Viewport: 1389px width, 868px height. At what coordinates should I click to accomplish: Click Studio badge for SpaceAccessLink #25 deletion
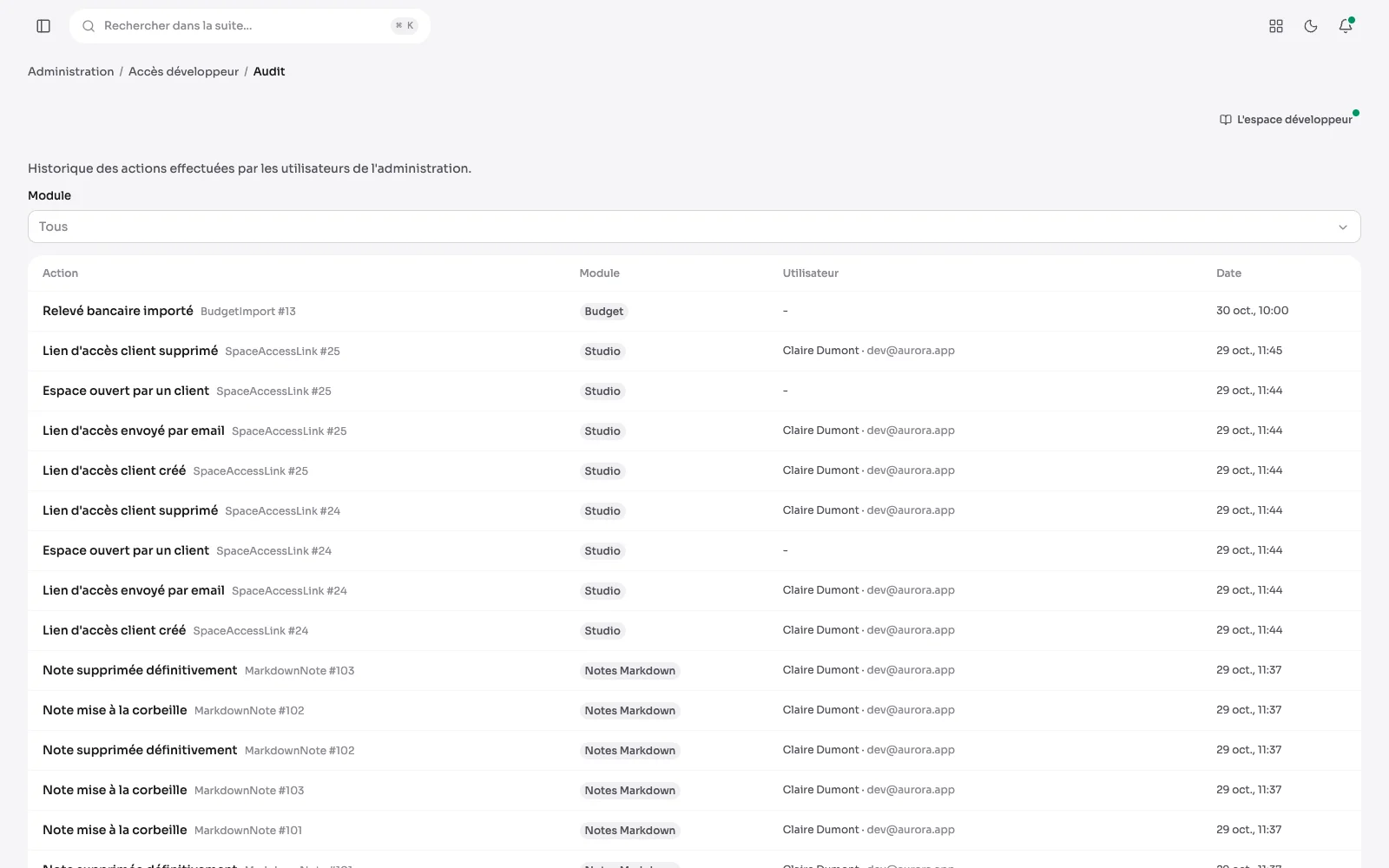point(602,352)
